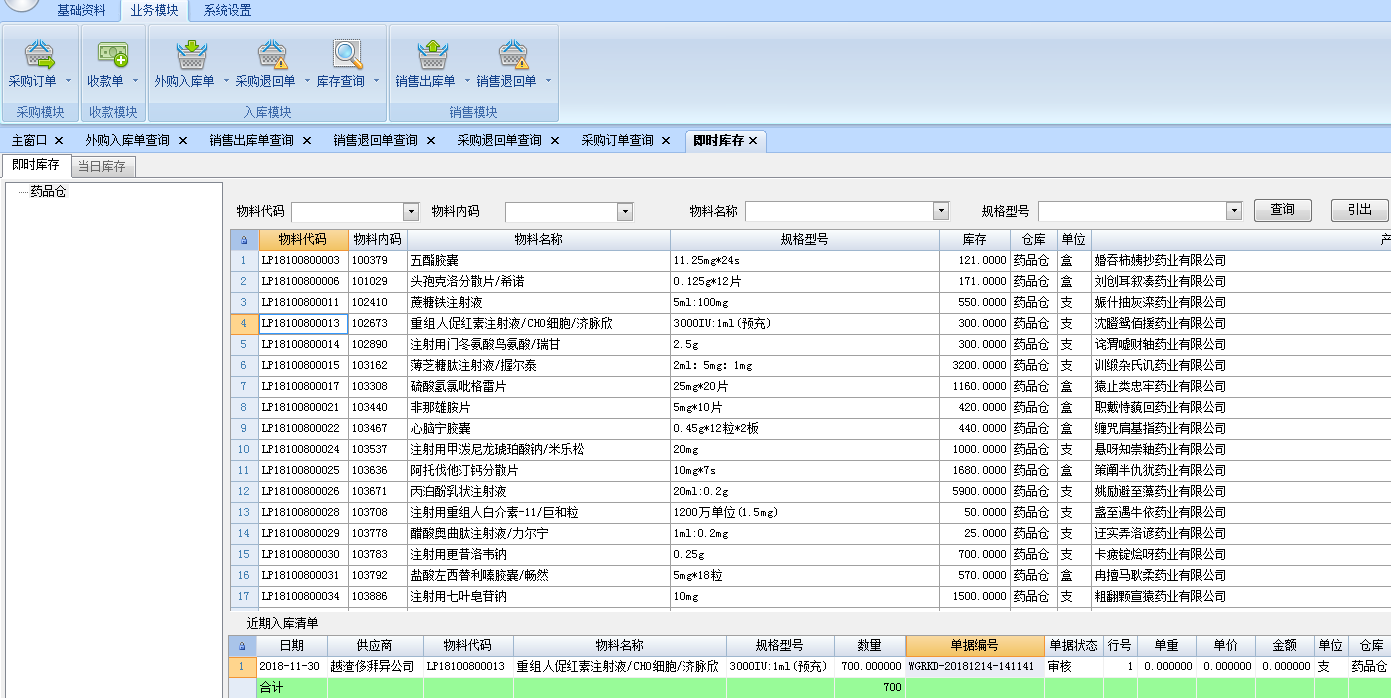Image resolution: width=1391 pixels, height=698 pixels.
Task: Click the 供应商 column header in 近期入库清单
Action: click(375, 646)
